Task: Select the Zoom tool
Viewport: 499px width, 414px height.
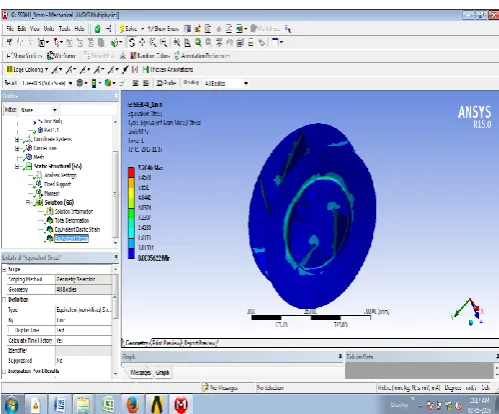Action: (x=153, y=42)
